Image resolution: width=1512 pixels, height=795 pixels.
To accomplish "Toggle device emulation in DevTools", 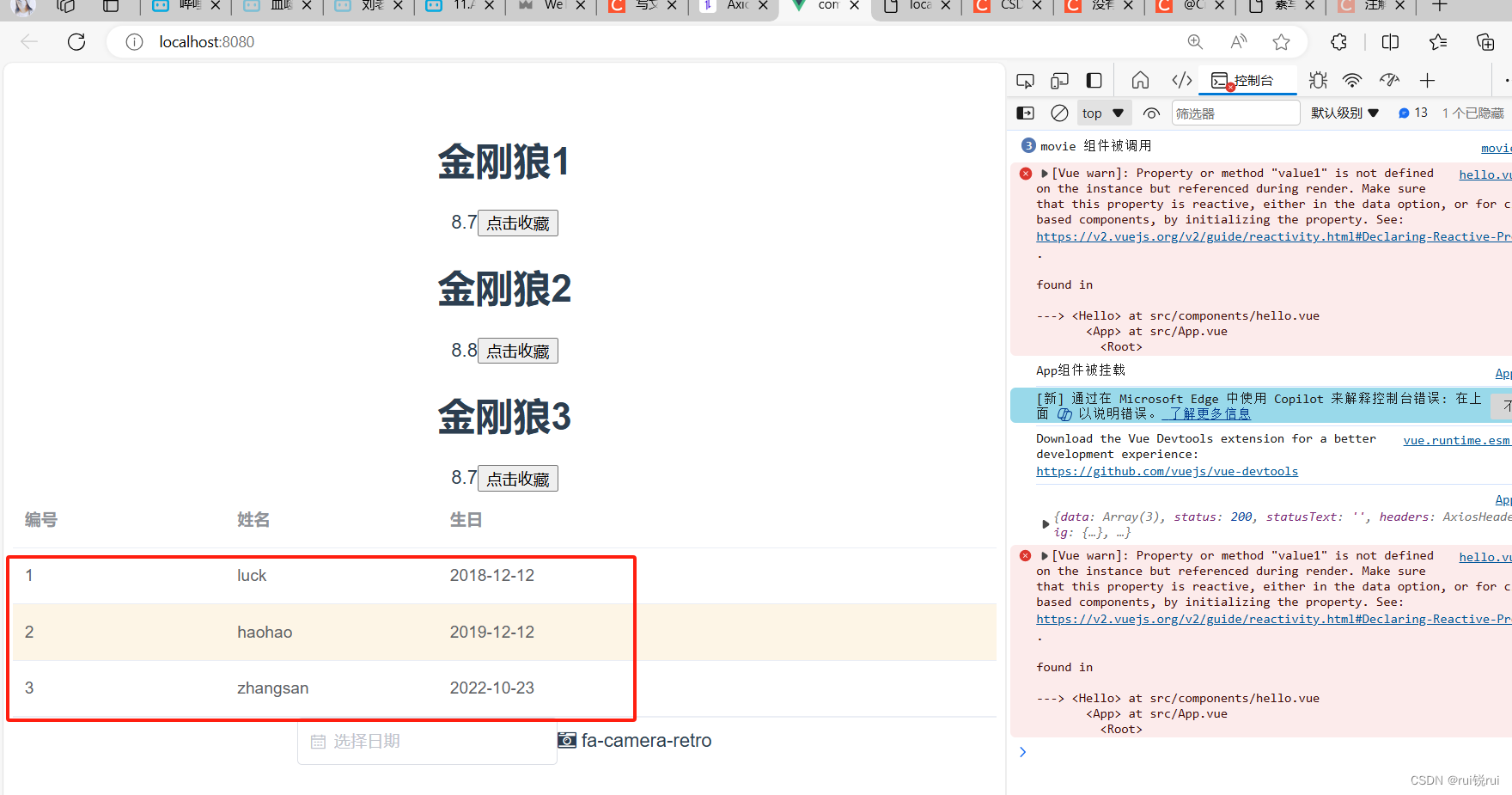I will 1059,81.
